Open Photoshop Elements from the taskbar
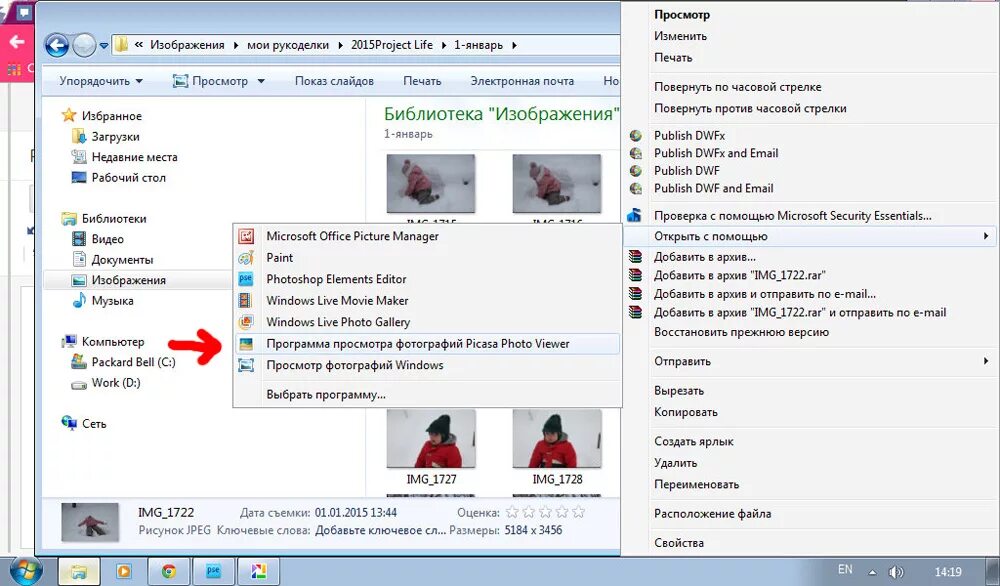The image size is (1000, 586). [x=213, y=572]
